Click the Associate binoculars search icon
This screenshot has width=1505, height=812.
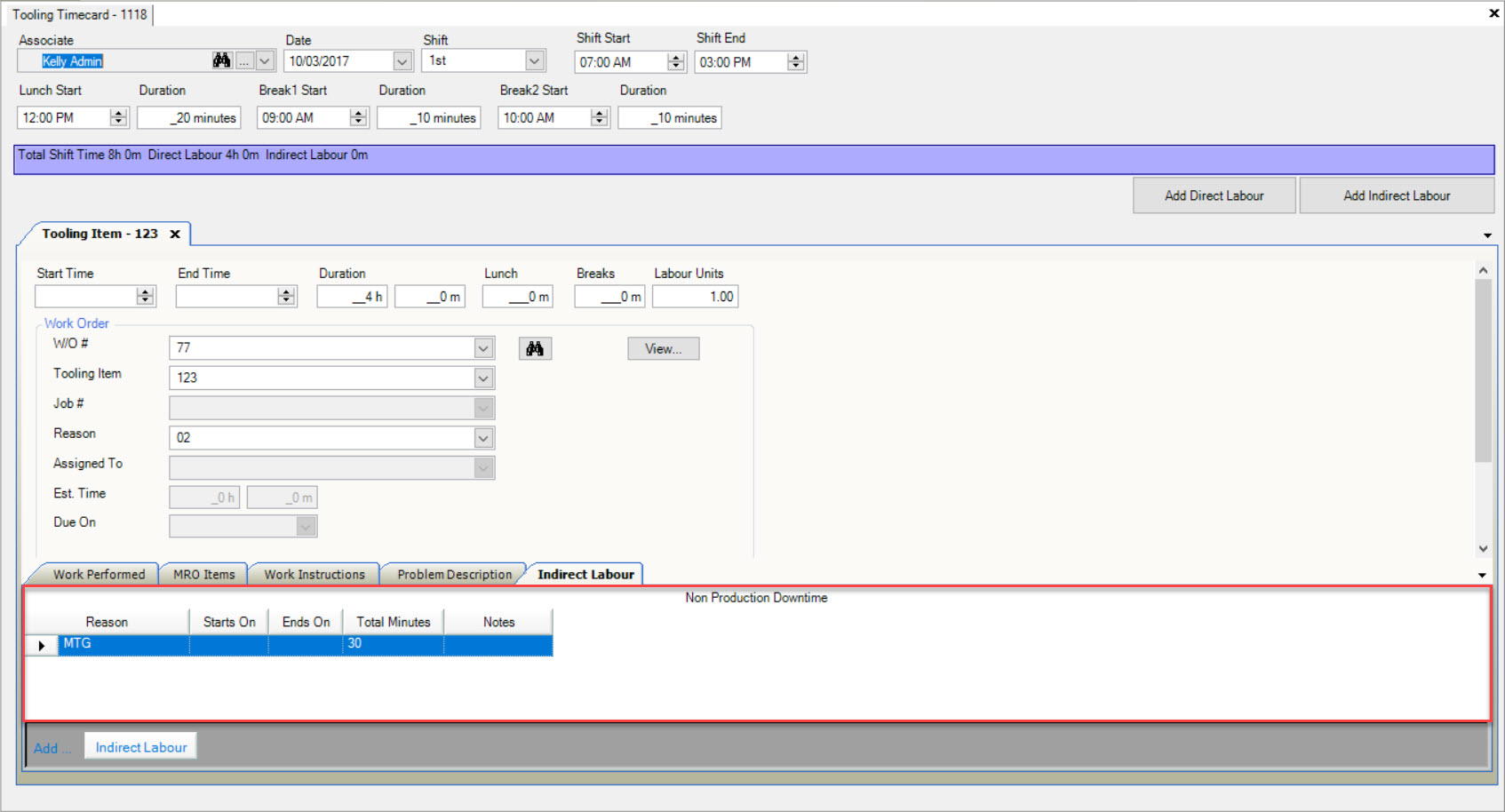(221, 60)
